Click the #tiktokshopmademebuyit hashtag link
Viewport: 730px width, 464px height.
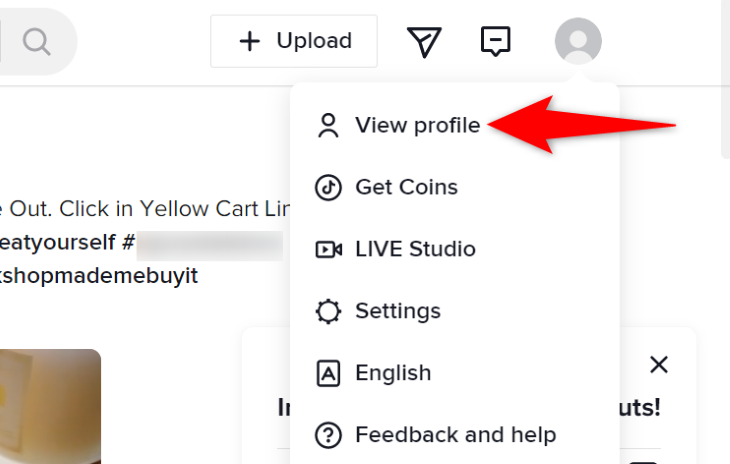click(100, 276)
